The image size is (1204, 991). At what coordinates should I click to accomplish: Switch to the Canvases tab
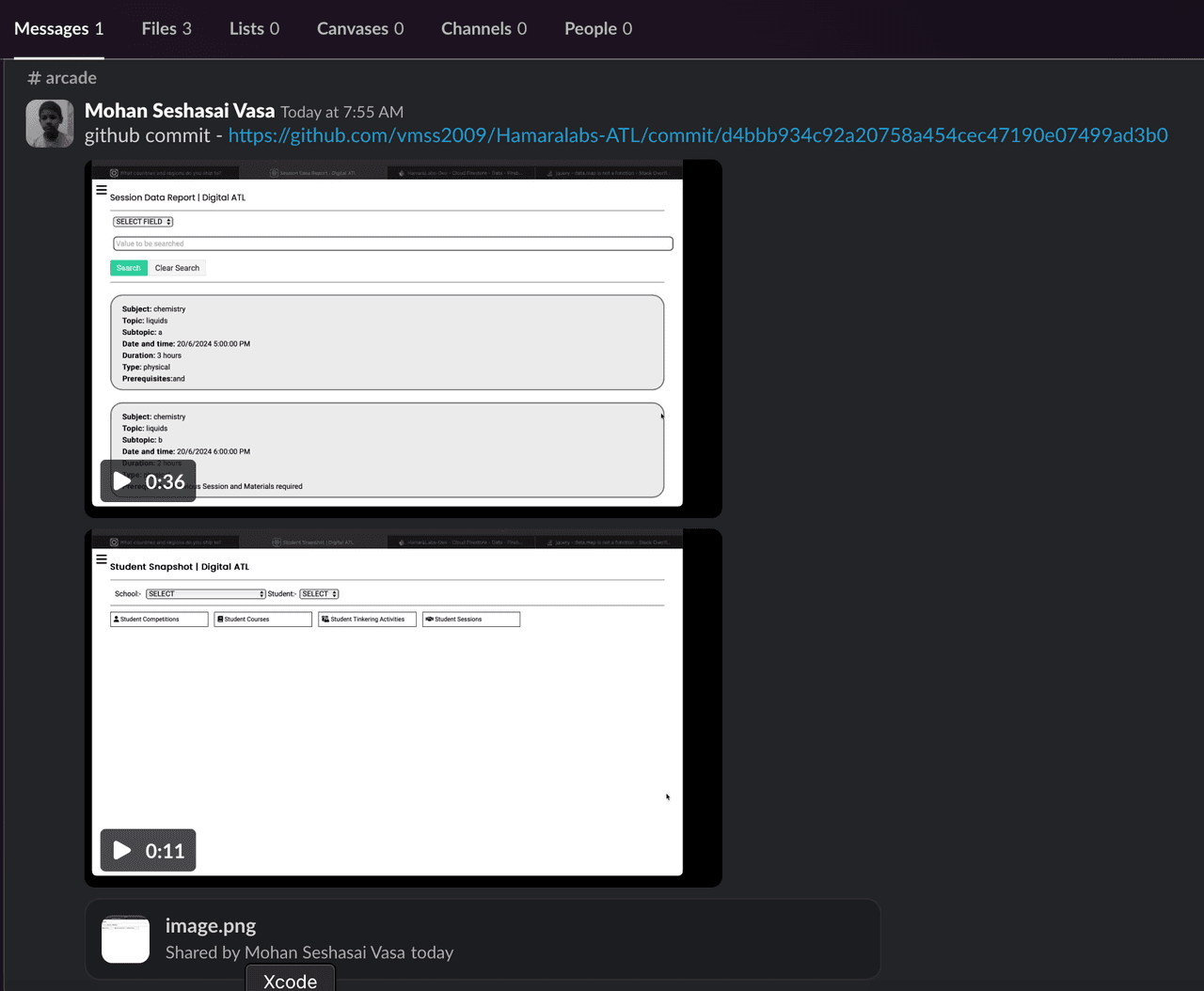(x=359, y=29)
